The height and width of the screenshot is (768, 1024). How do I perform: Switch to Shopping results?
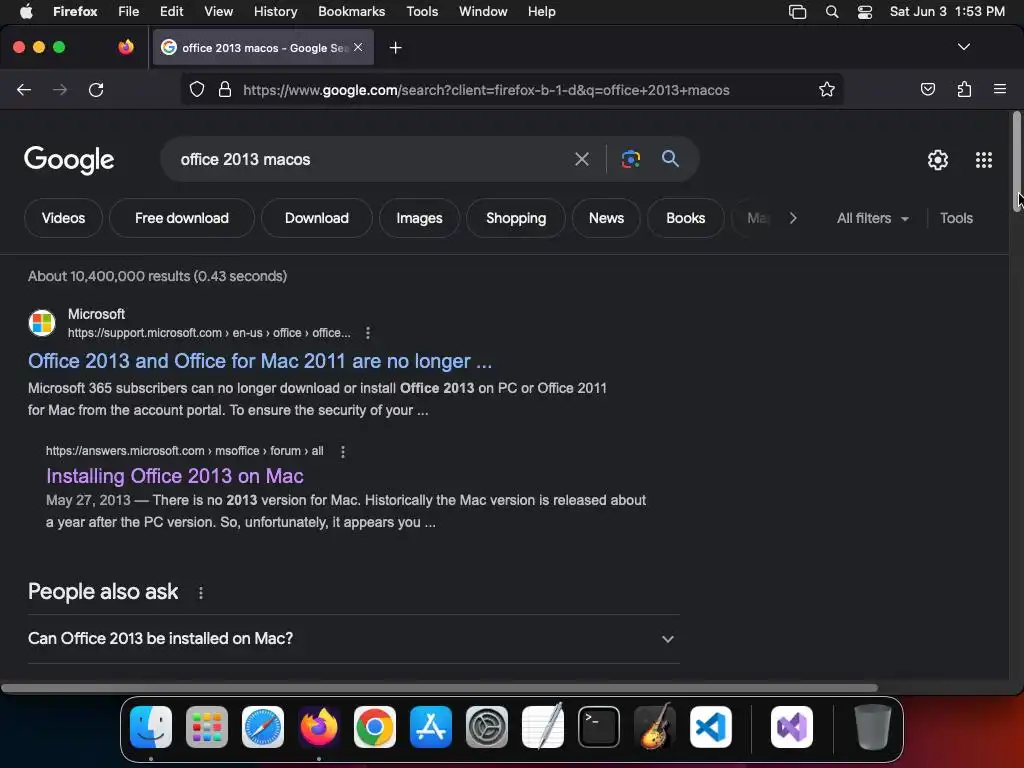(516, 218)
